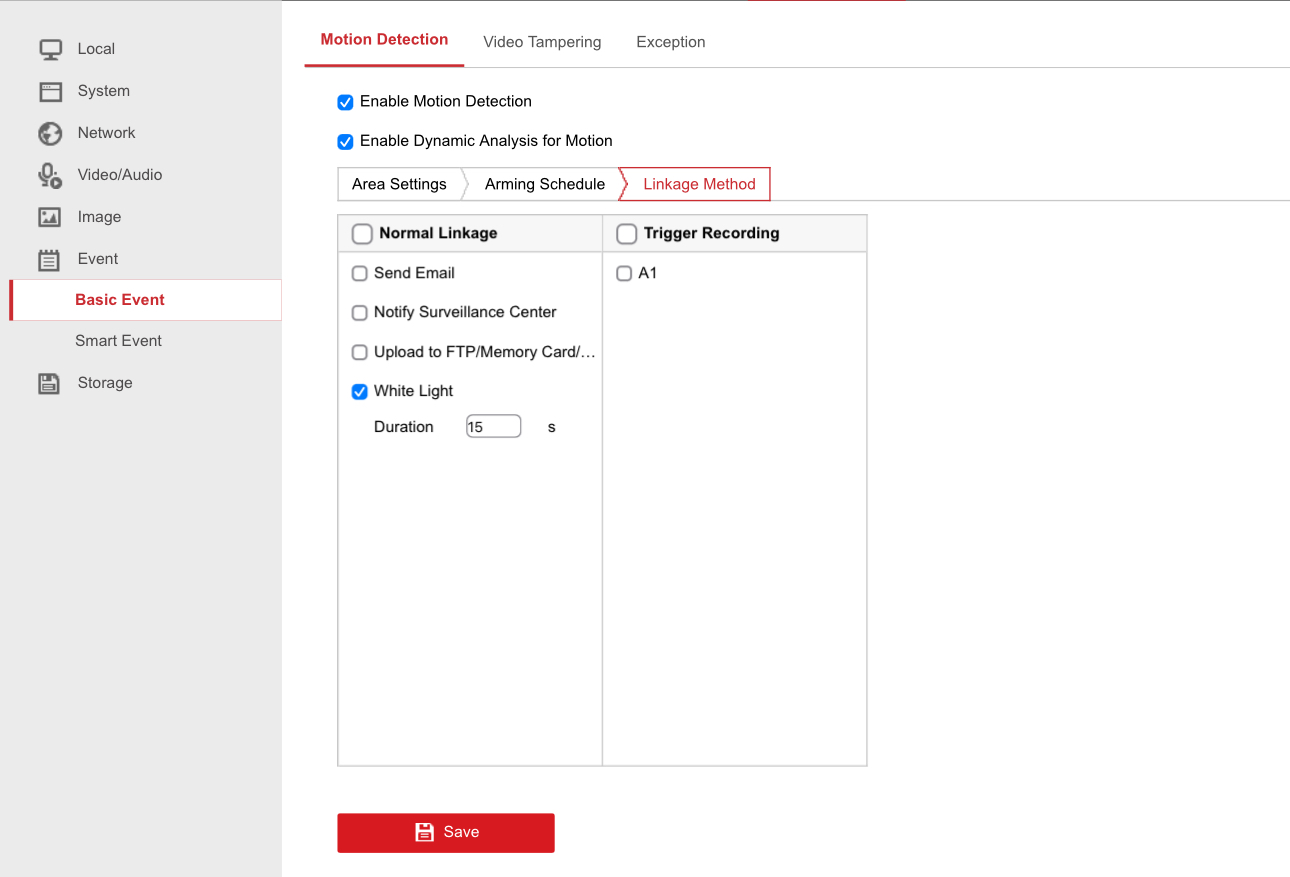Viewport: 1290px width, 877px height.
Task: Enable A1 channel for trigger recording
Action: (624, 273)
